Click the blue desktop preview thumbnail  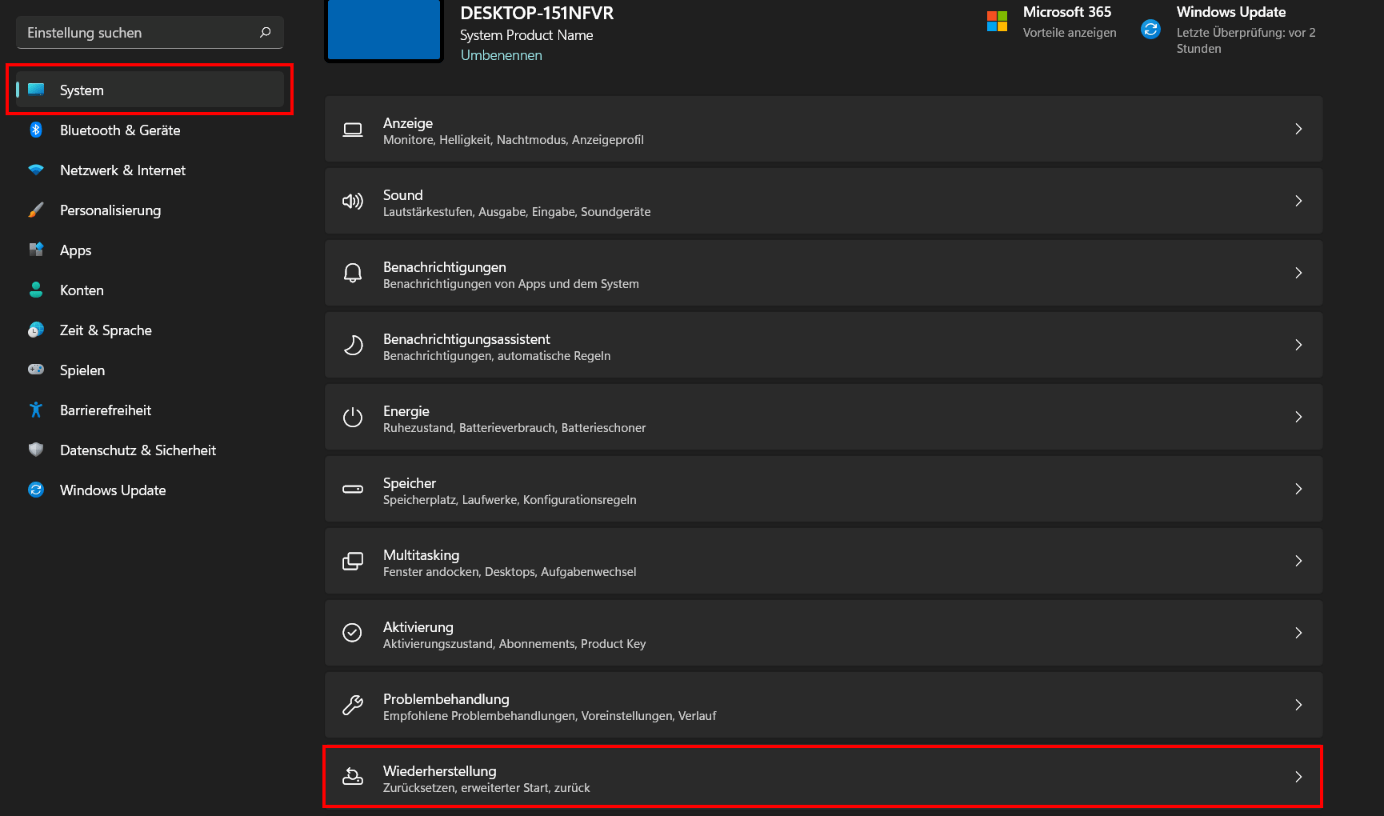point(384,30)
